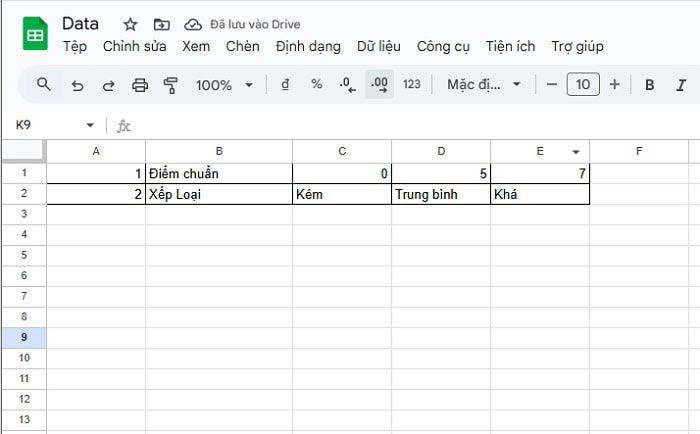700x434 pixels.
Task: Click the print icon
Action: pos(140,85)
